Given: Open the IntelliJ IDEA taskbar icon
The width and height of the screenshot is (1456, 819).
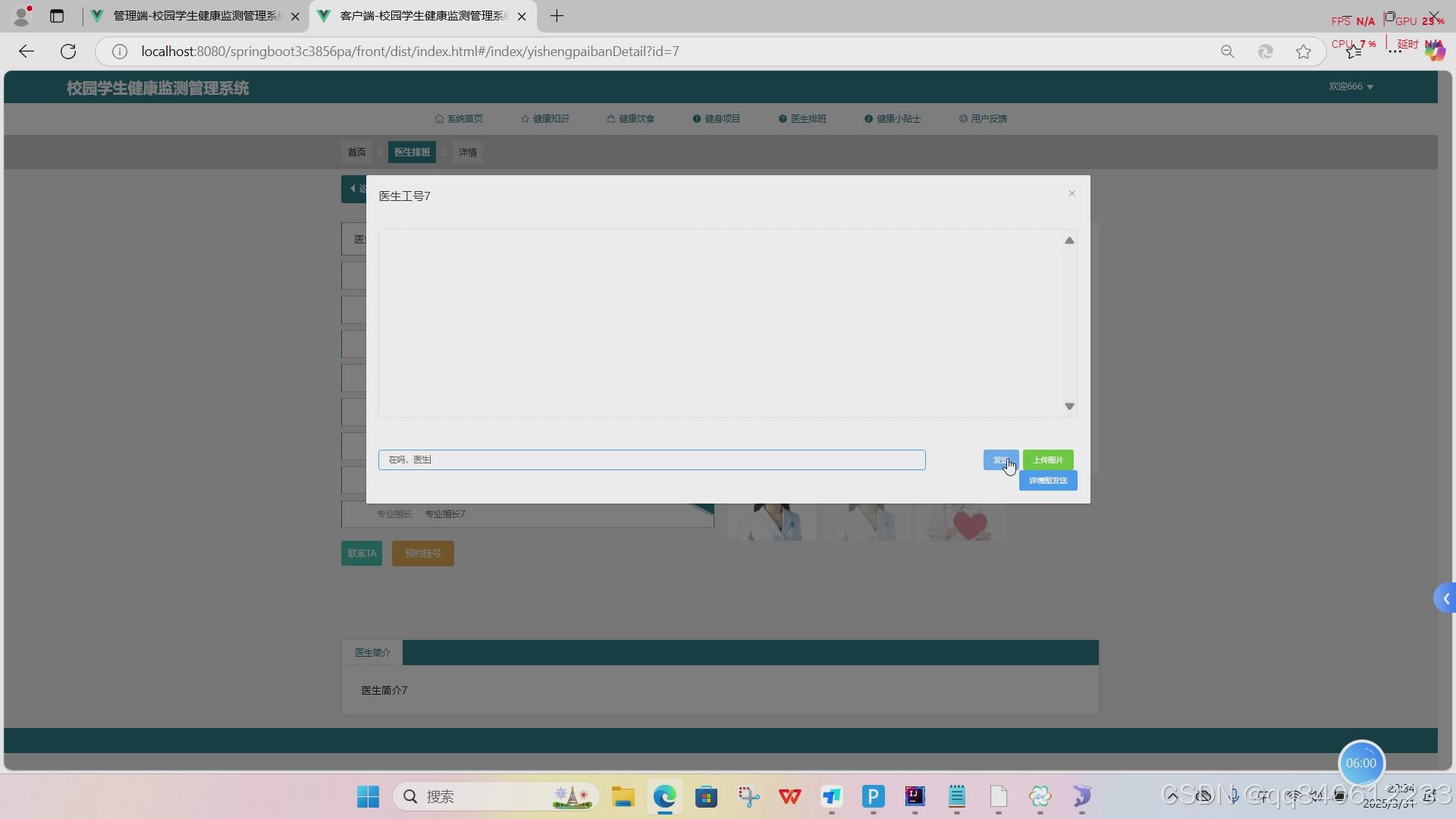Looking at the screenshot, I should (x=915, y=796).
